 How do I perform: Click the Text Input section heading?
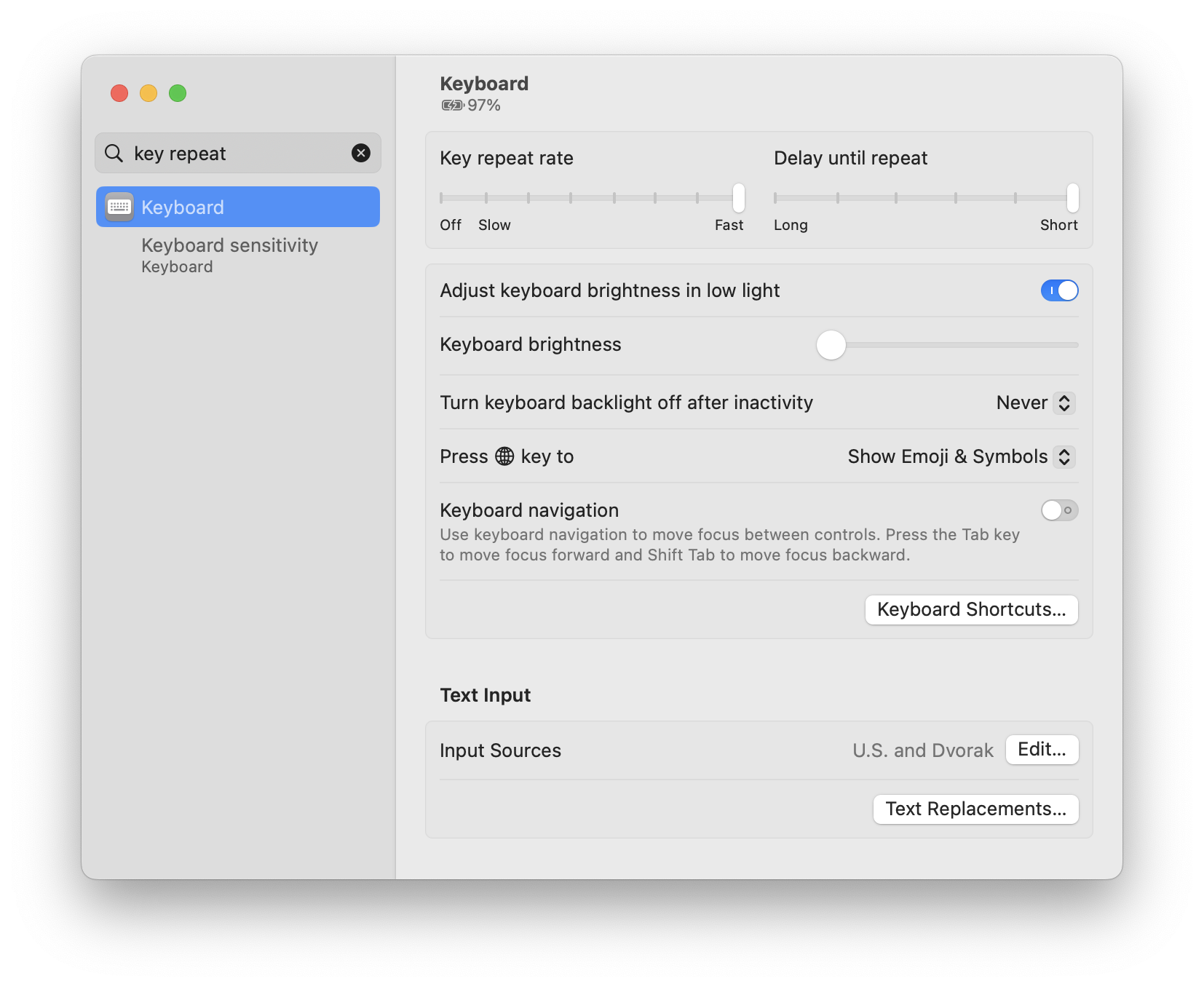[x=486, y=695]
